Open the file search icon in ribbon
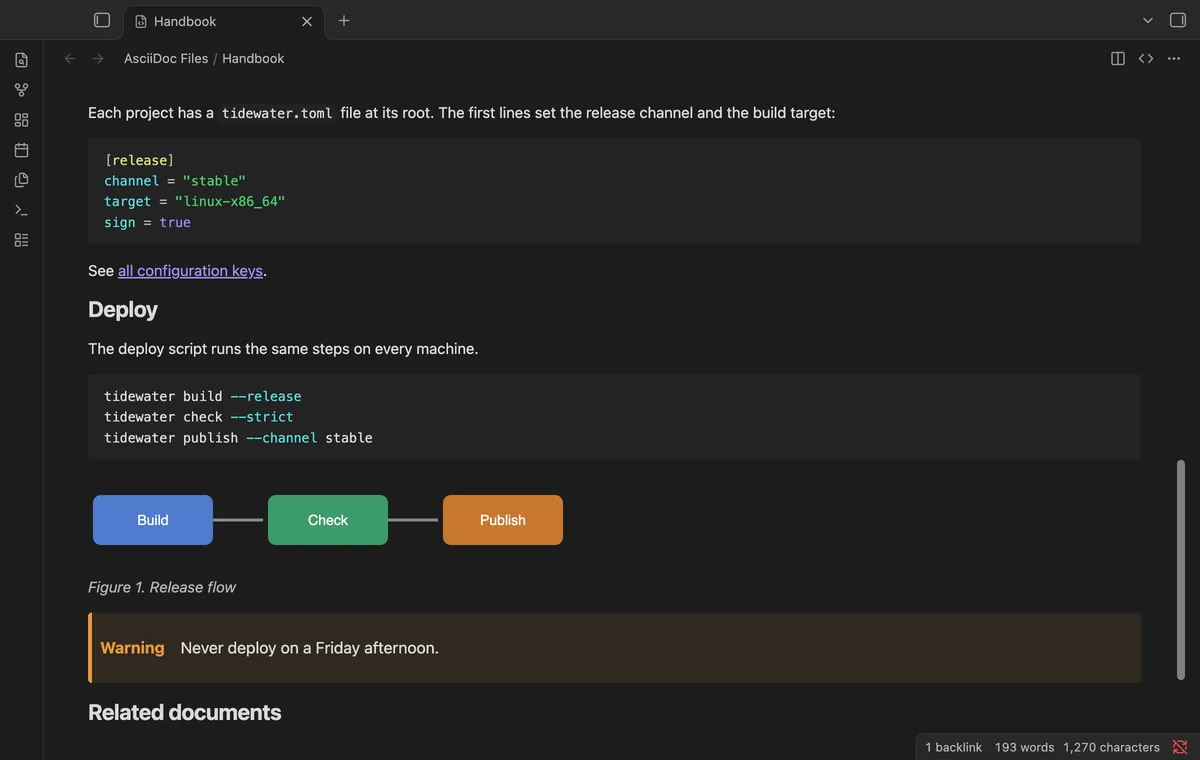 point(21,60)
